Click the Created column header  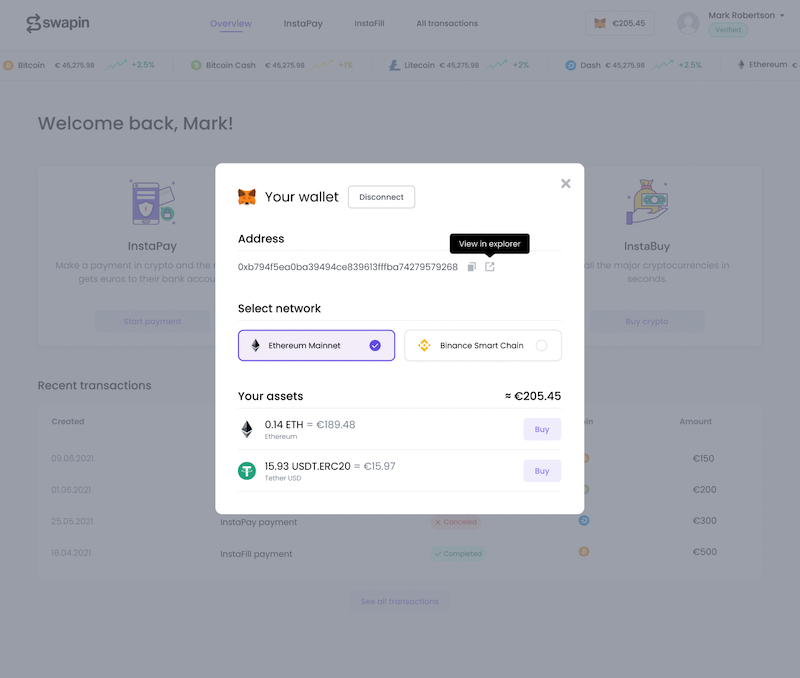point(68,421)
